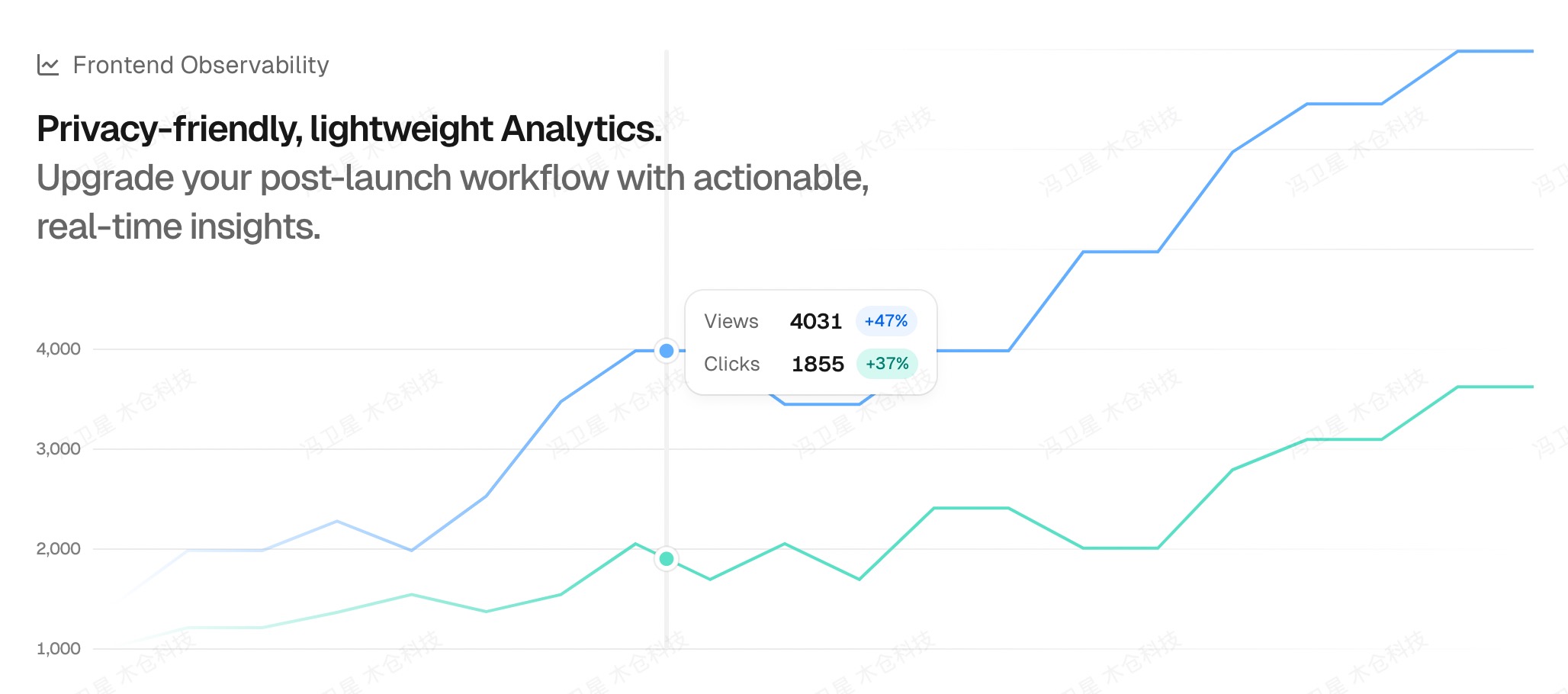Click the +47% Views badge
Screen dimensions: 1568x694
click(885, 321)
